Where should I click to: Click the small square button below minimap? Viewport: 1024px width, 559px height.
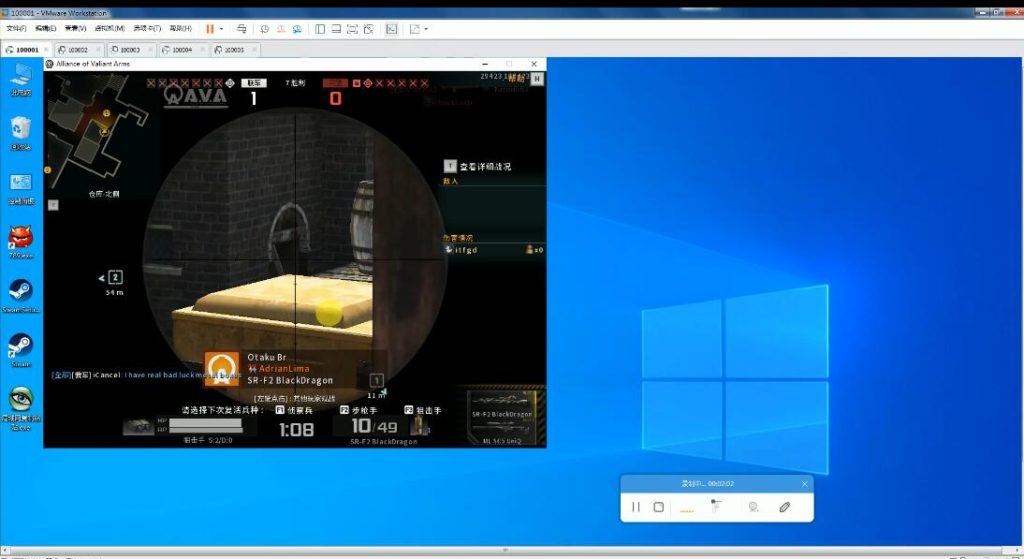tap(54, 205)
